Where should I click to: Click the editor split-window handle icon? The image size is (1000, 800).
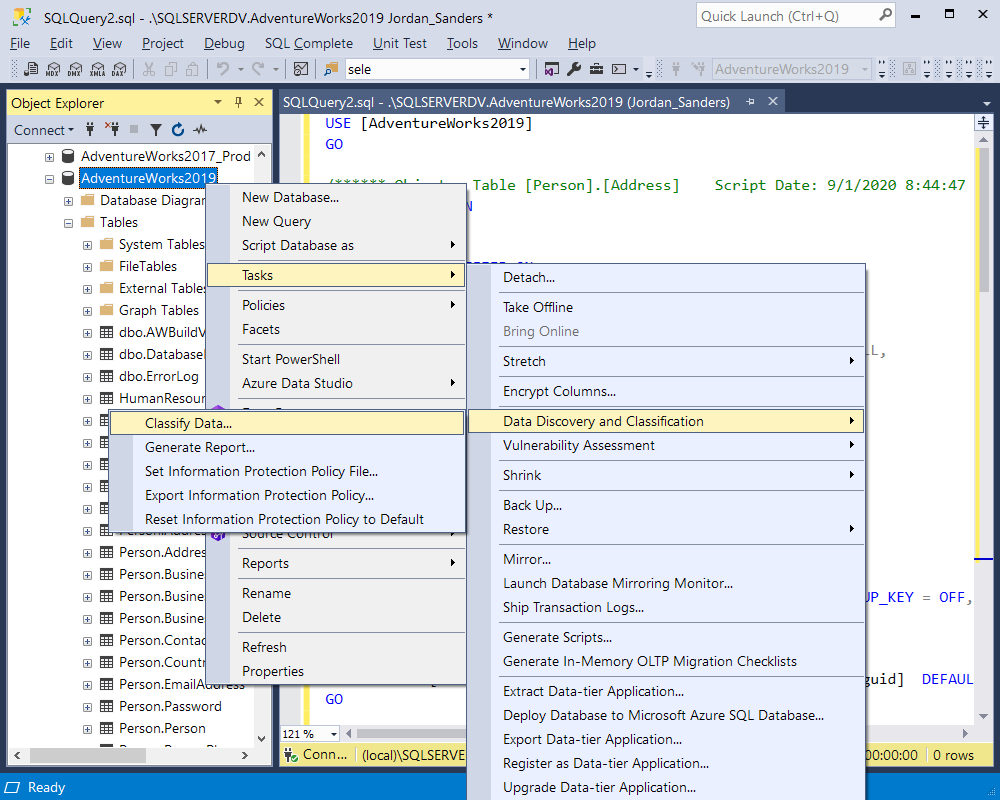point(983,122)
